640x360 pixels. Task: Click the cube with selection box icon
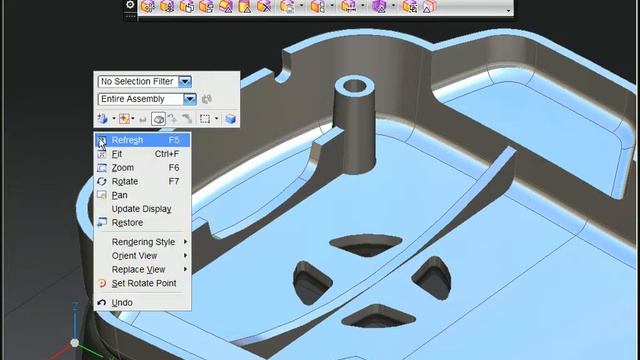coord(410,6)
